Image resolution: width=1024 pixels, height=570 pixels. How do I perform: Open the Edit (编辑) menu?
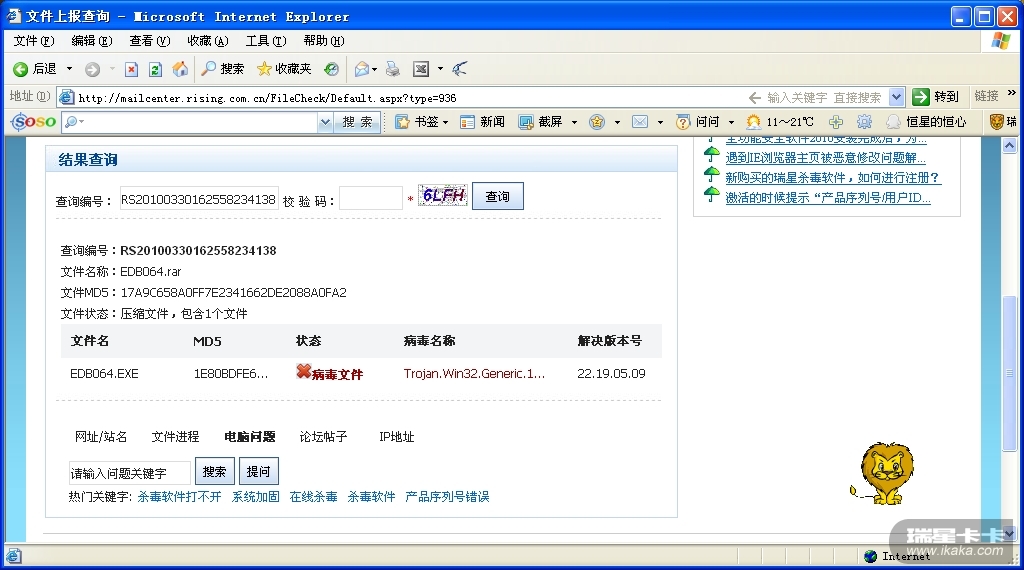[91, 41]
